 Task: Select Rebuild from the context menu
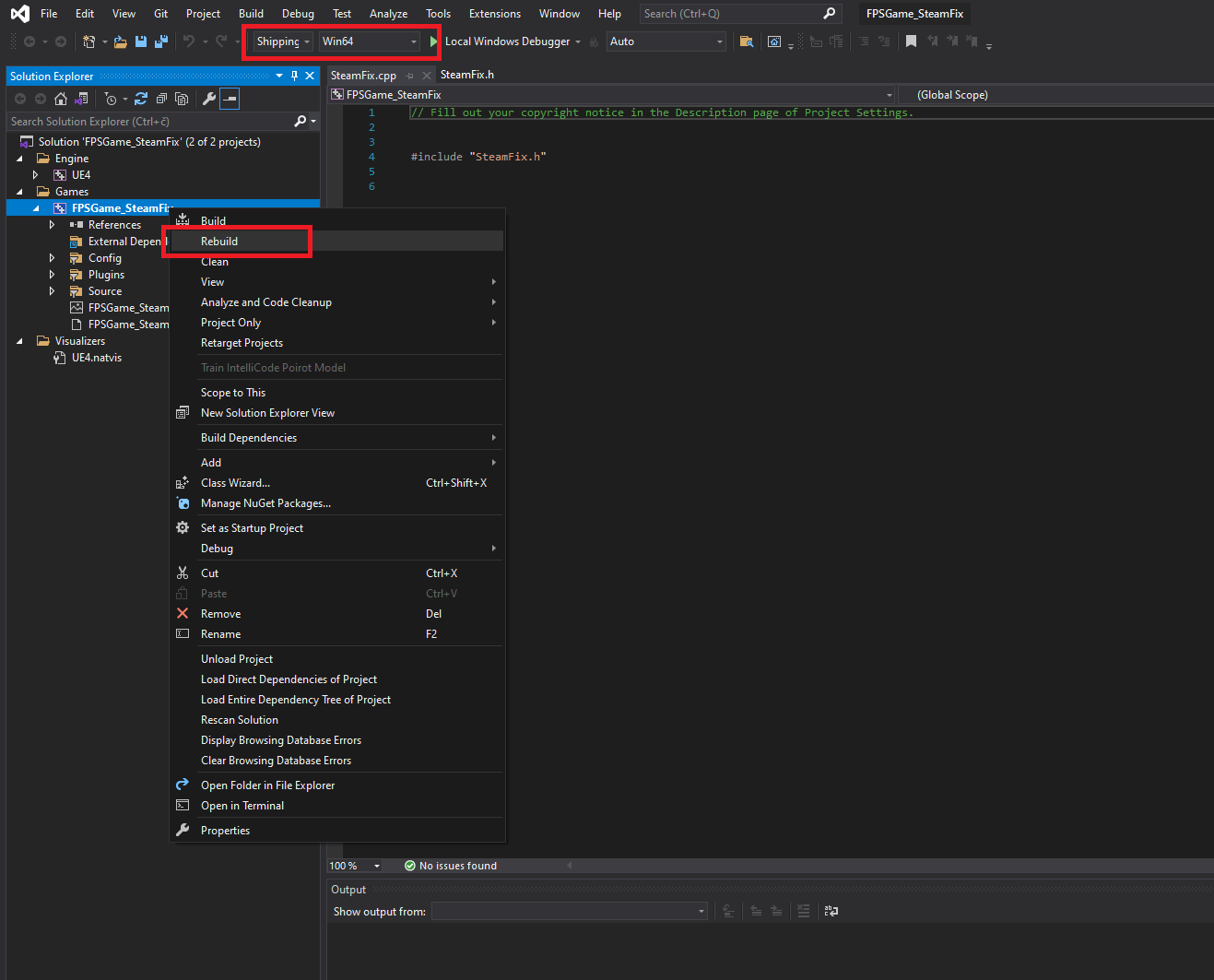point(219,242)
